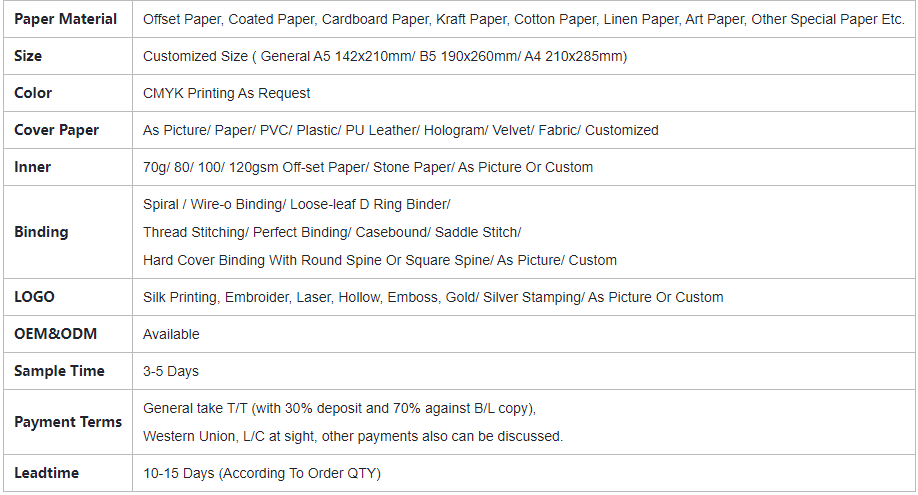Viewport: 918px width, 495px height.
Task: Click the Offset Paper, Coated Paper materials text
Action: pos(523,19)
